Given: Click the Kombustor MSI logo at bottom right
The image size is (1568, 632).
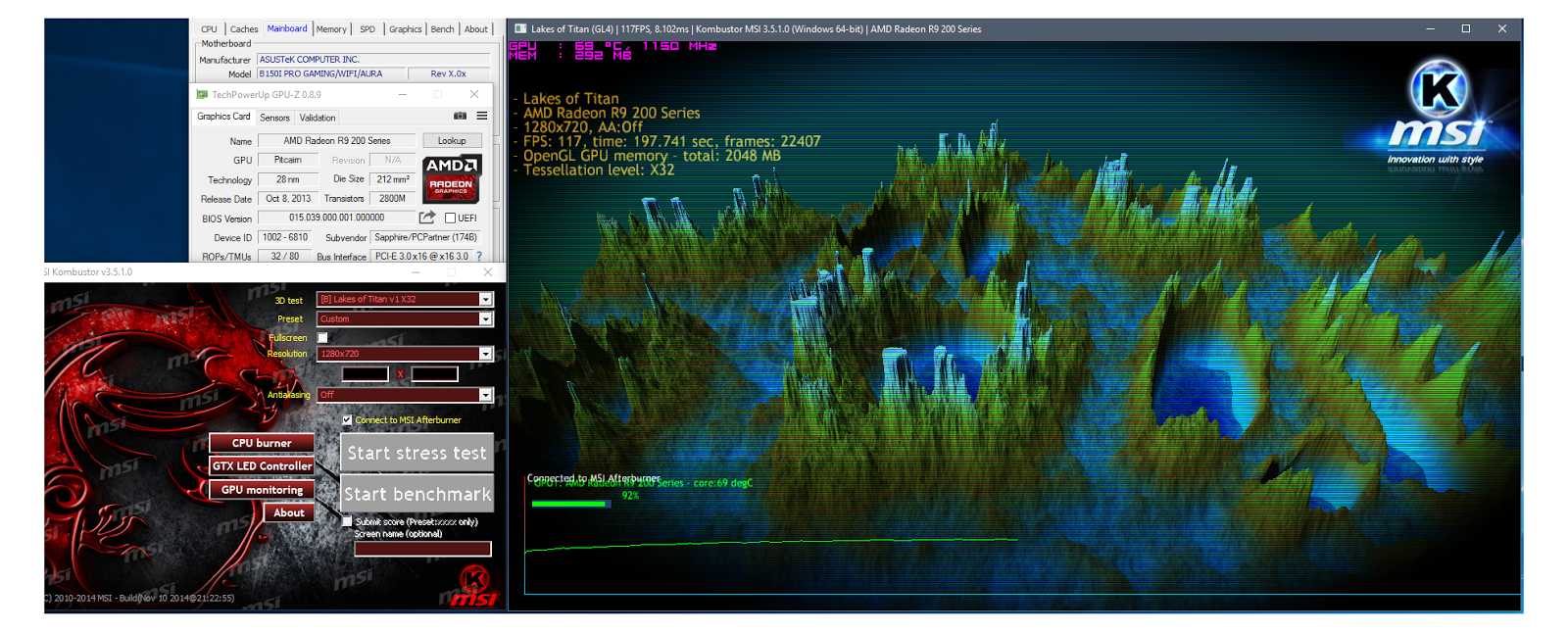Looking at the screenshot, I should 473,587.
